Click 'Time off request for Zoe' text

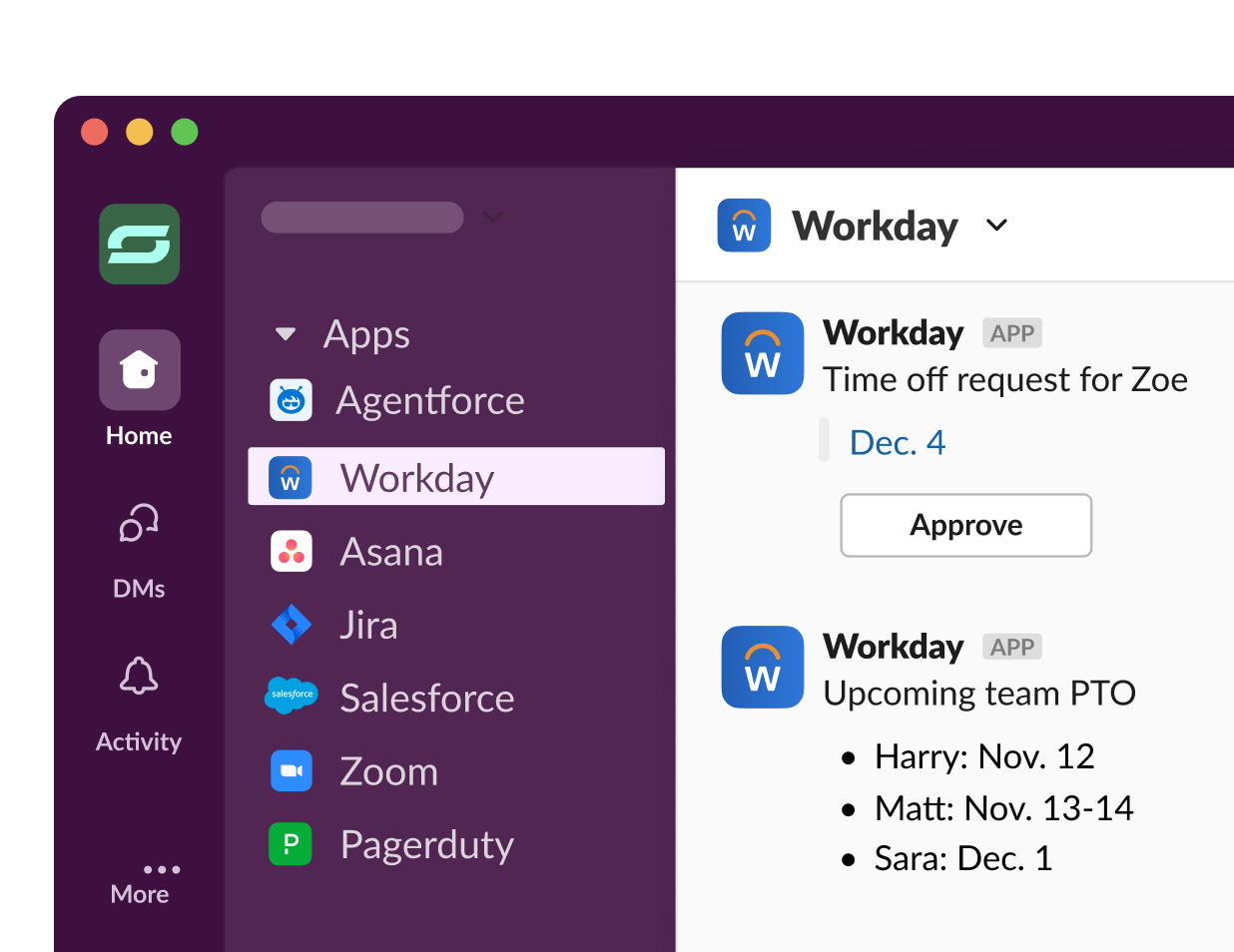coord(1005,380)
